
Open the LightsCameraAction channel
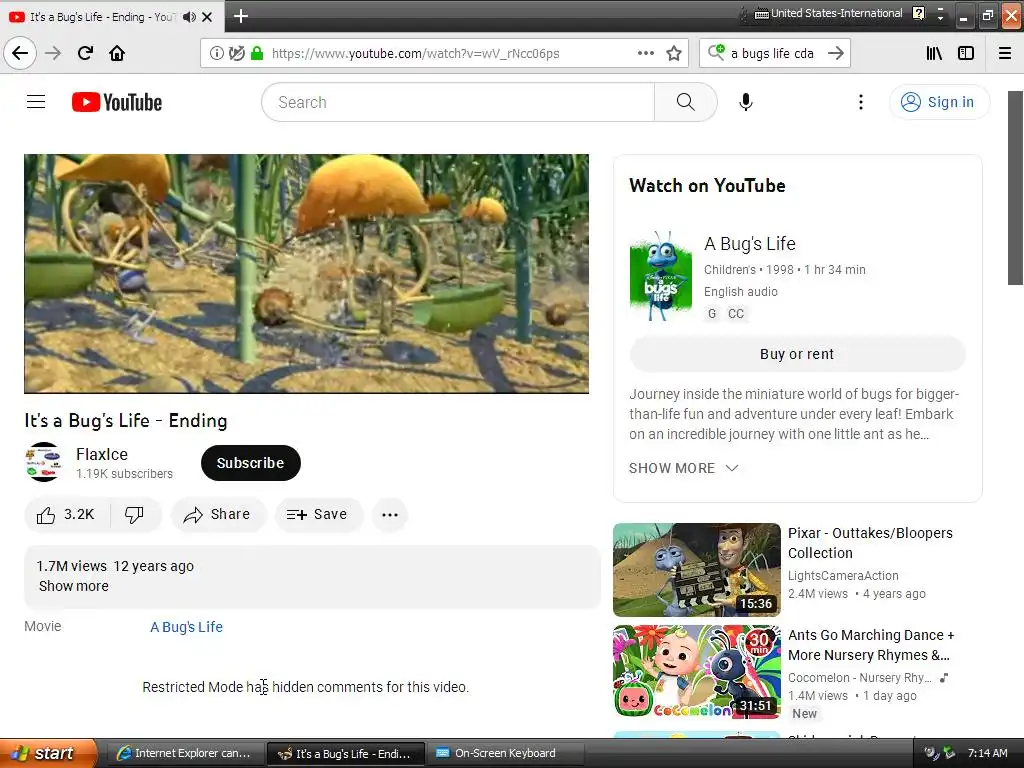tap(843, 575)
